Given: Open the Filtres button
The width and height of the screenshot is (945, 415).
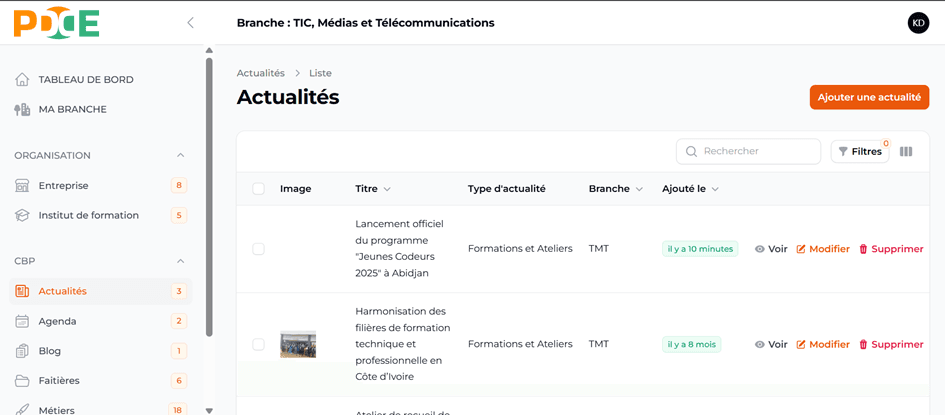Looking at the screenshot, I should click(860, 152).
